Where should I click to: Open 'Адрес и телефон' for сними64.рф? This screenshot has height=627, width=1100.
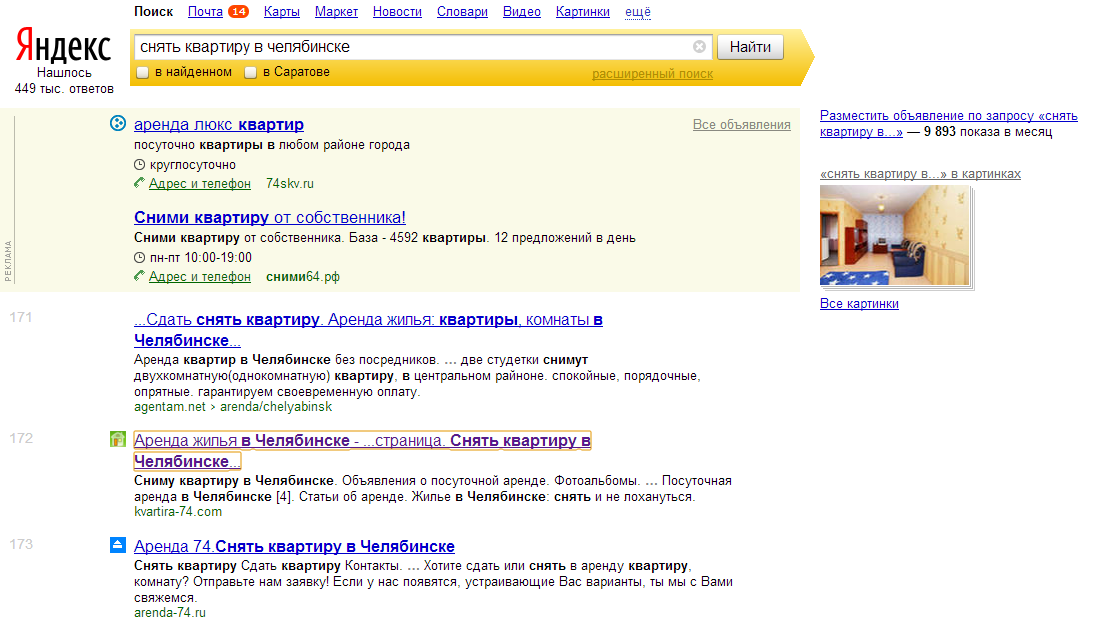199,276
